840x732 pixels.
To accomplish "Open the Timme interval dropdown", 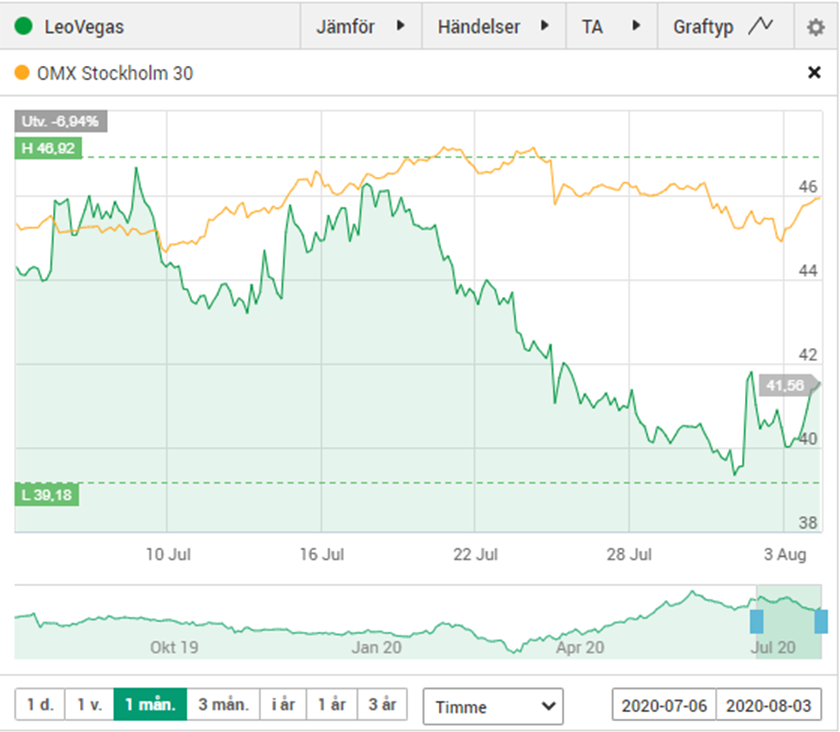I will tap(493, 706).
